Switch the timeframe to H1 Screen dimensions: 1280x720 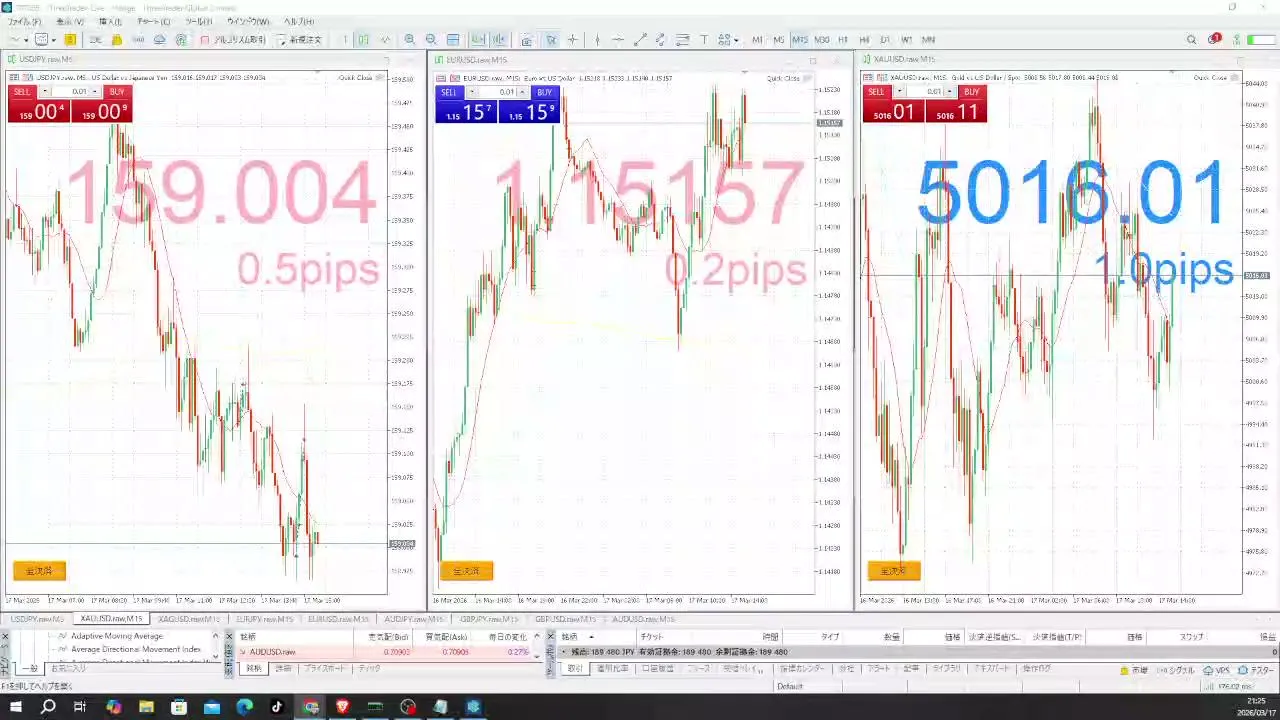(x=843, y=40)
